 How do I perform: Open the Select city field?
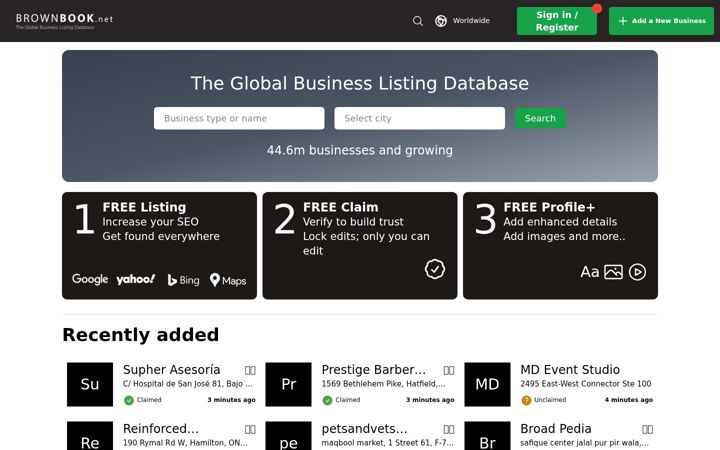419,118
